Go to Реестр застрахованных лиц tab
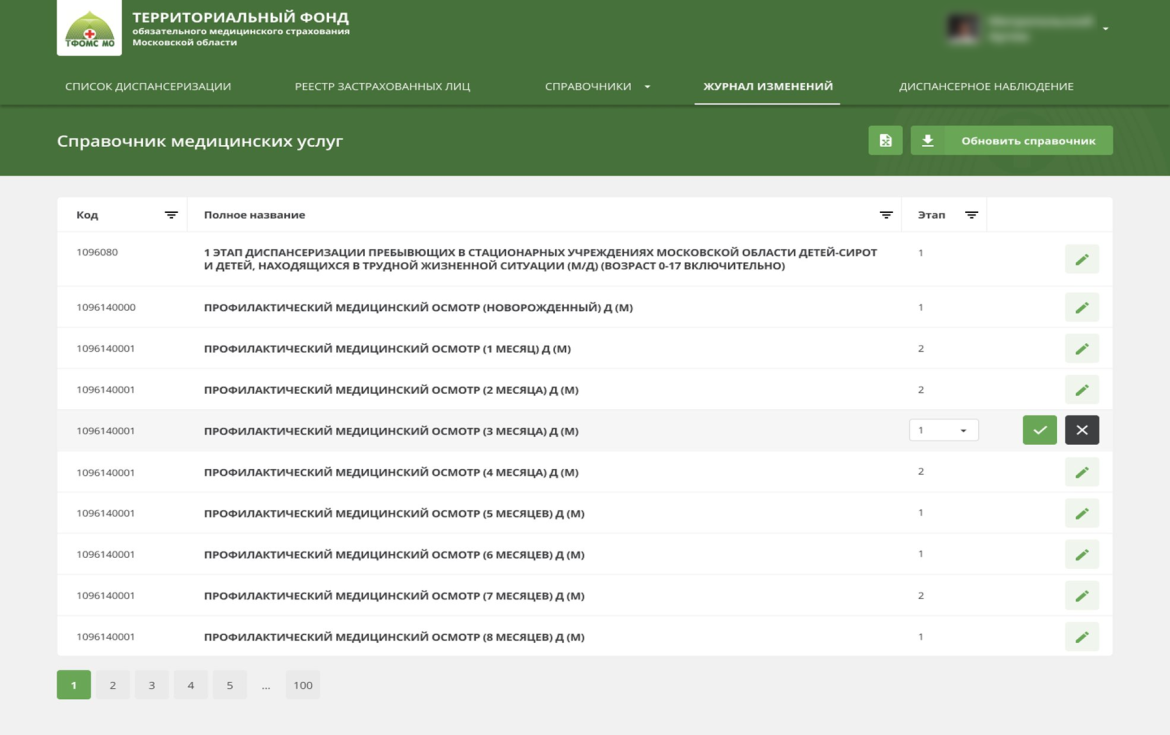1170x735 pixels. [x=382, y=87]
